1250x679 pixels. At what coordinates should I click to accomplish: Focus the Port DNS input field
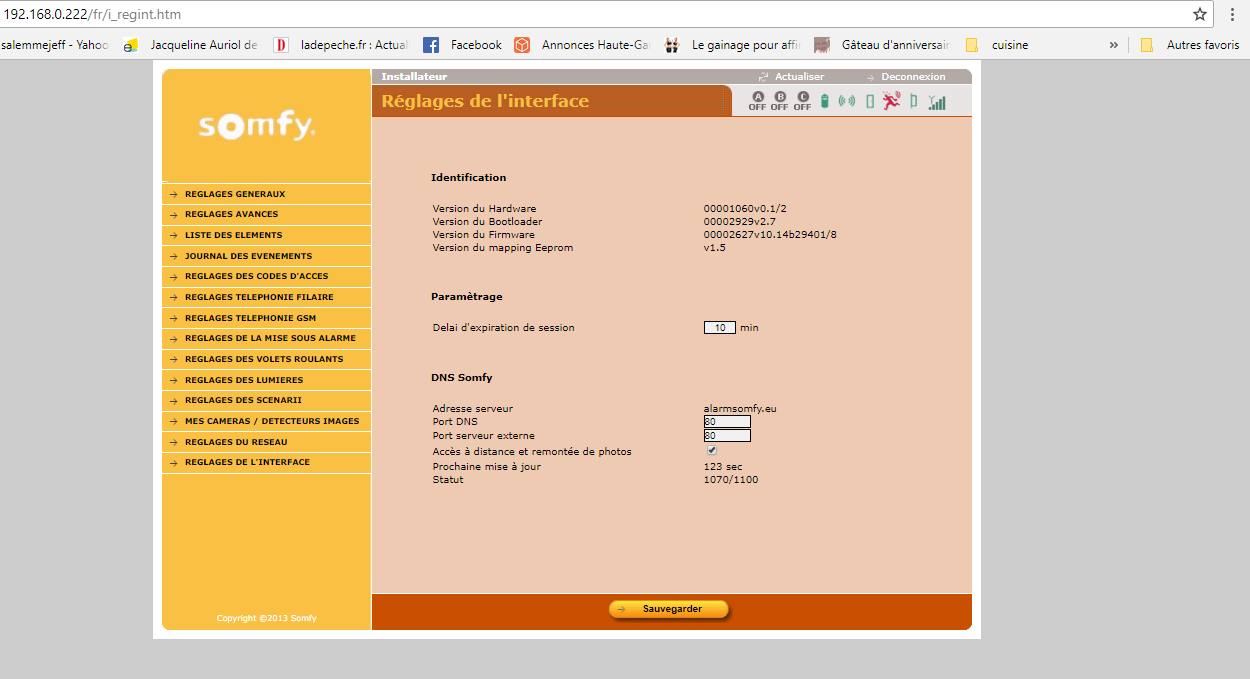coord(727,422)
